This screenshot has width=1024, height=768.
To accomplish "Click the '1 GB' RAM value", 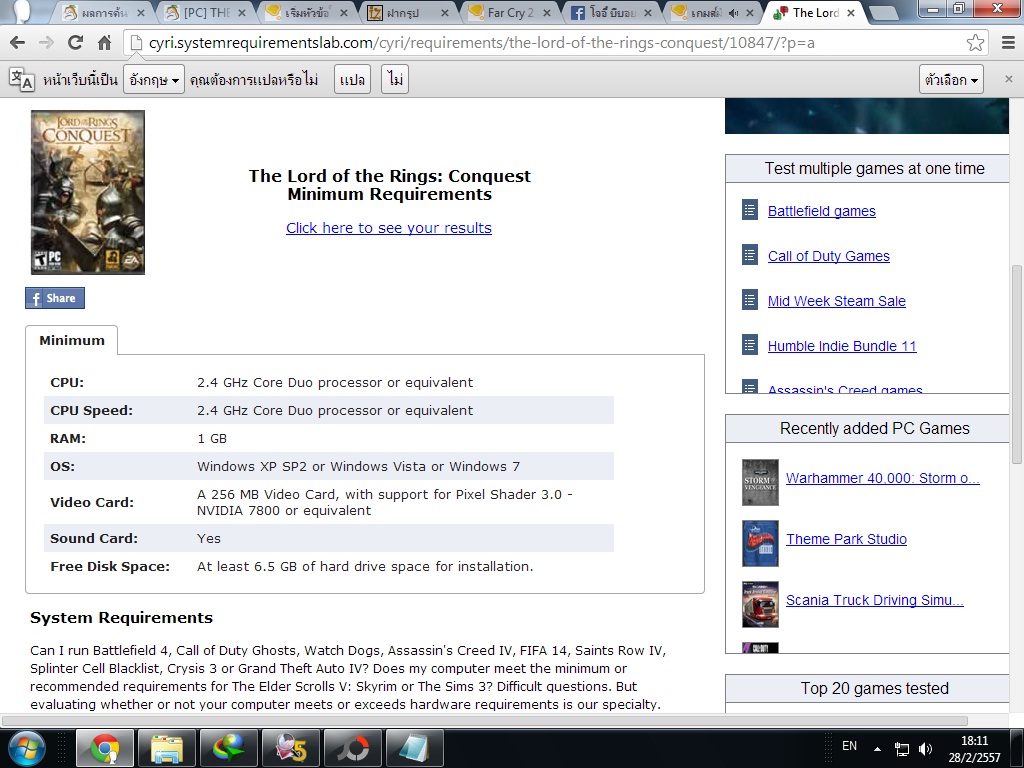I will click(x=212, y=438).
